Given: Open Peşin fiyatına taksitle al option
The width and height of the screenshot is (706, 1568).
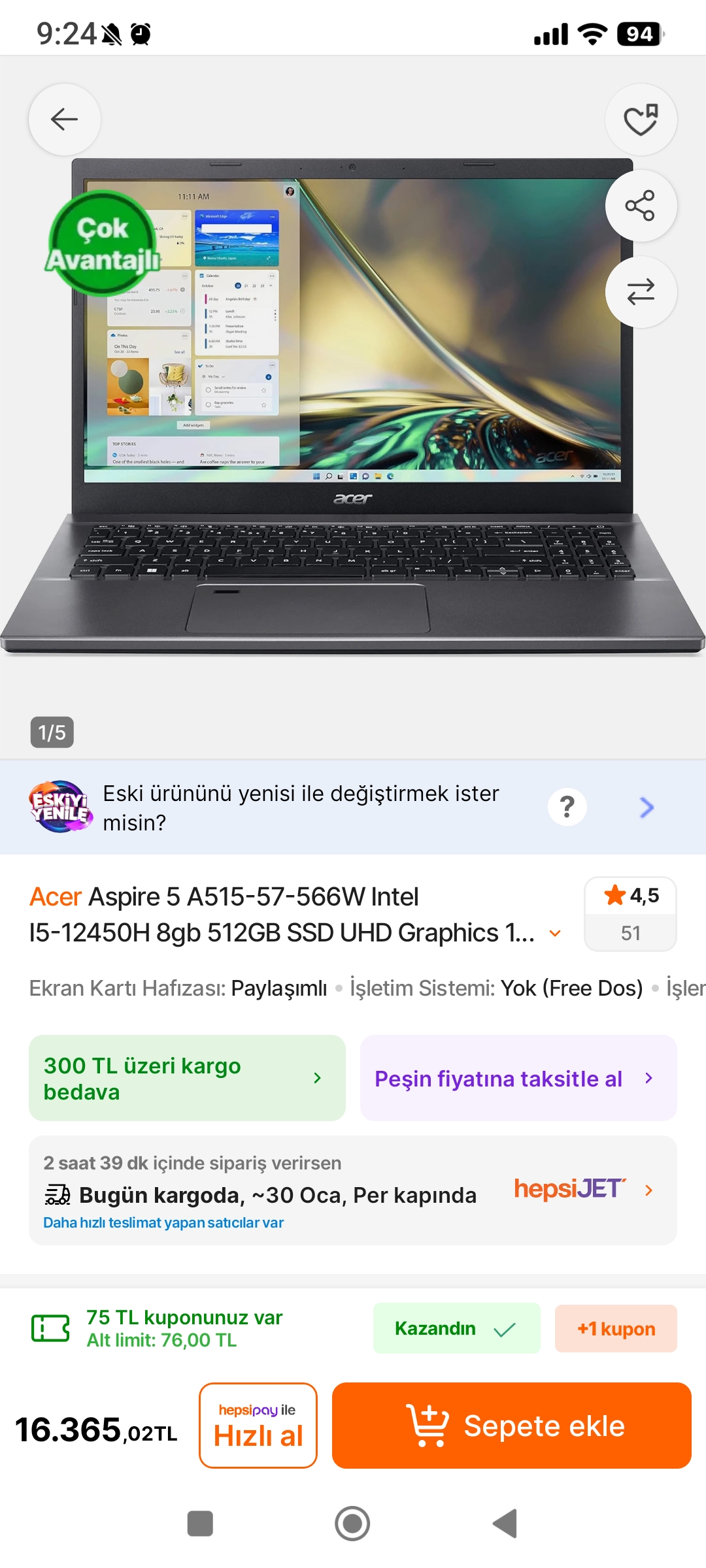Looking at the screenshot, I should tap(518, 1078).
